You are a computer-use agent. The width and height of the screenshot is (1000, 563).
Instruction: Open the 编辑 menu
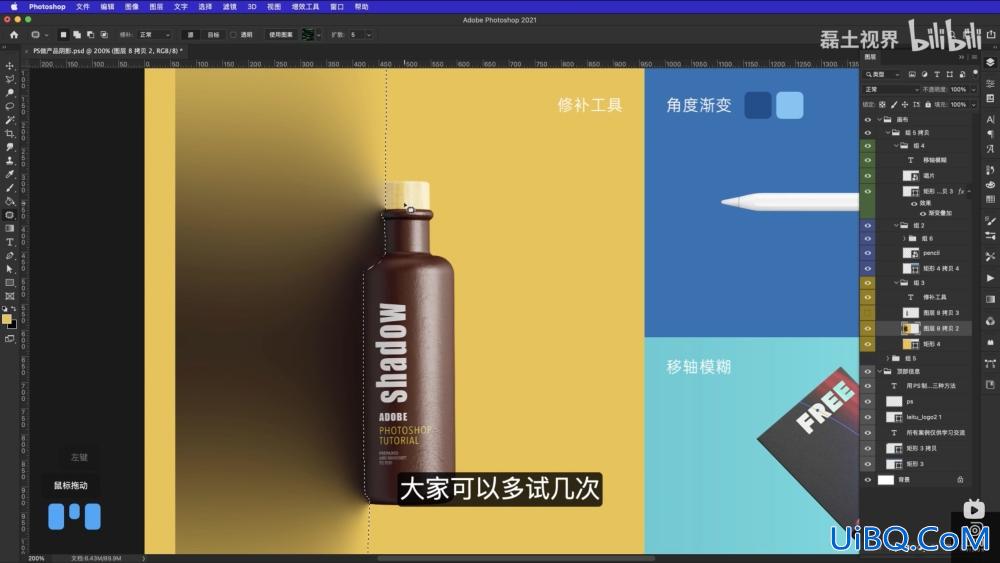(x=107, y=6)
